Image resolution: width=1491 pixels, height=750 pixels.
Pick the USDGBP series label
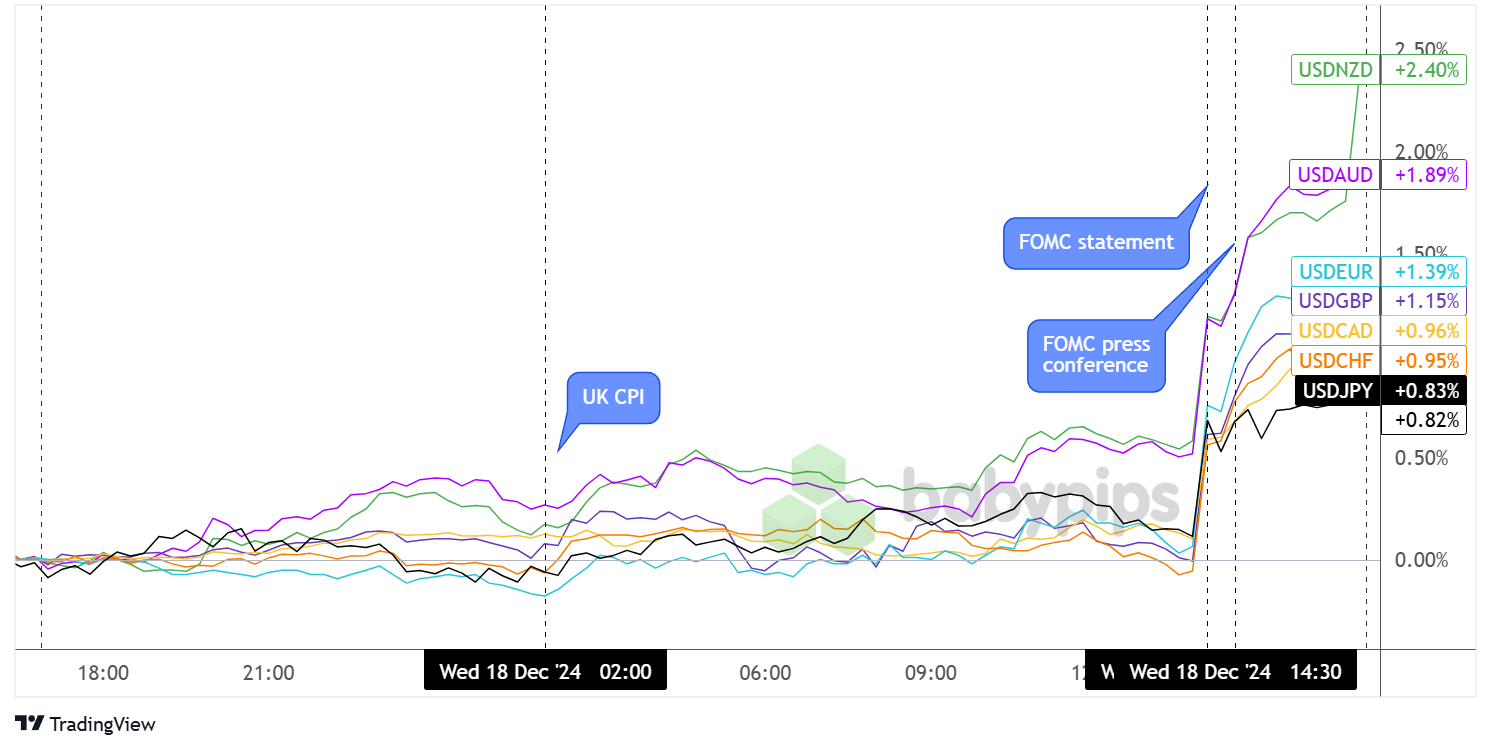pyautogui.click(x=1334, y=300)
